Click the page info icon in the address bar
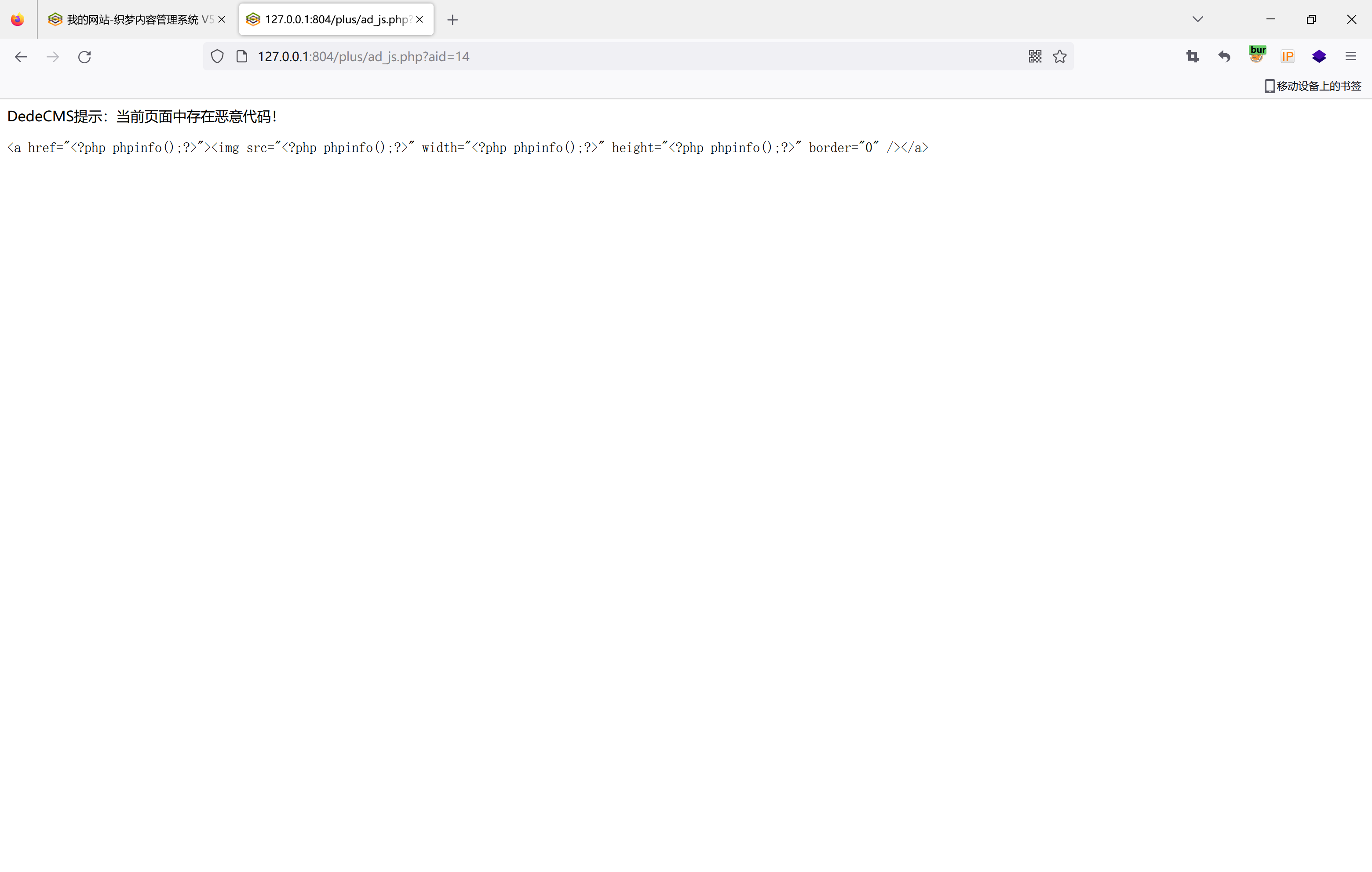This screenshot has height=872, width=1372. (x=241, y=56)
